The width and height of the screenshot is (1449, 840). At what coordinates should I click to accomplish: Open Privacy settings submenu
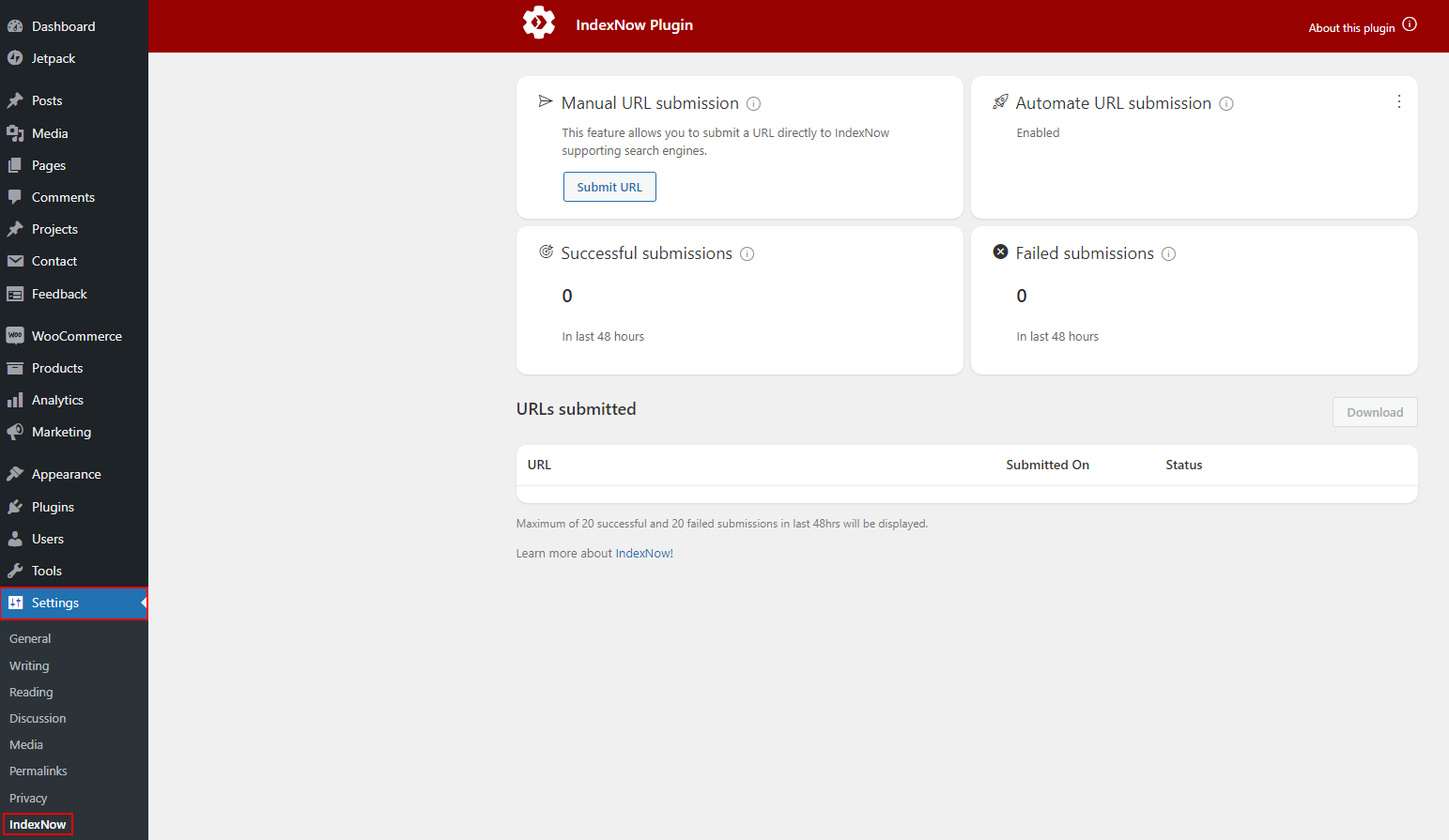click(x=28, y=798)
